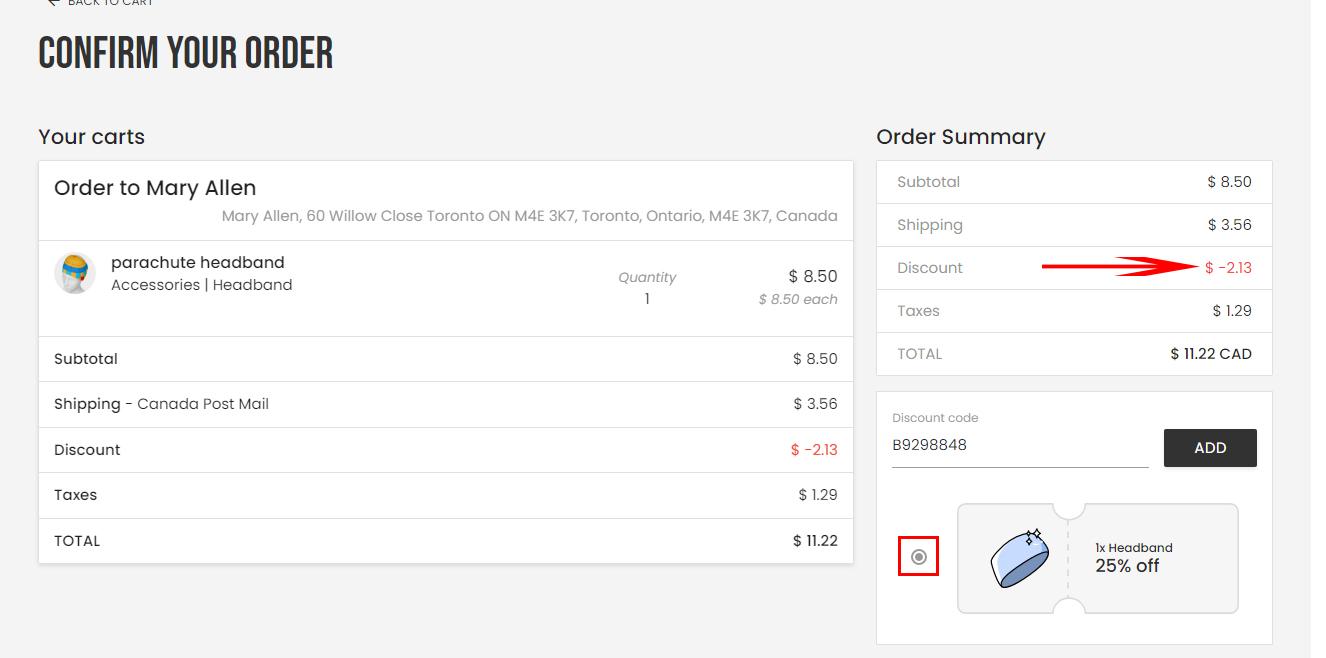This screenshot has width=1326, height=658.
Task: Click the parachute headband product thumbnail
Action: (x=75, y=274)
